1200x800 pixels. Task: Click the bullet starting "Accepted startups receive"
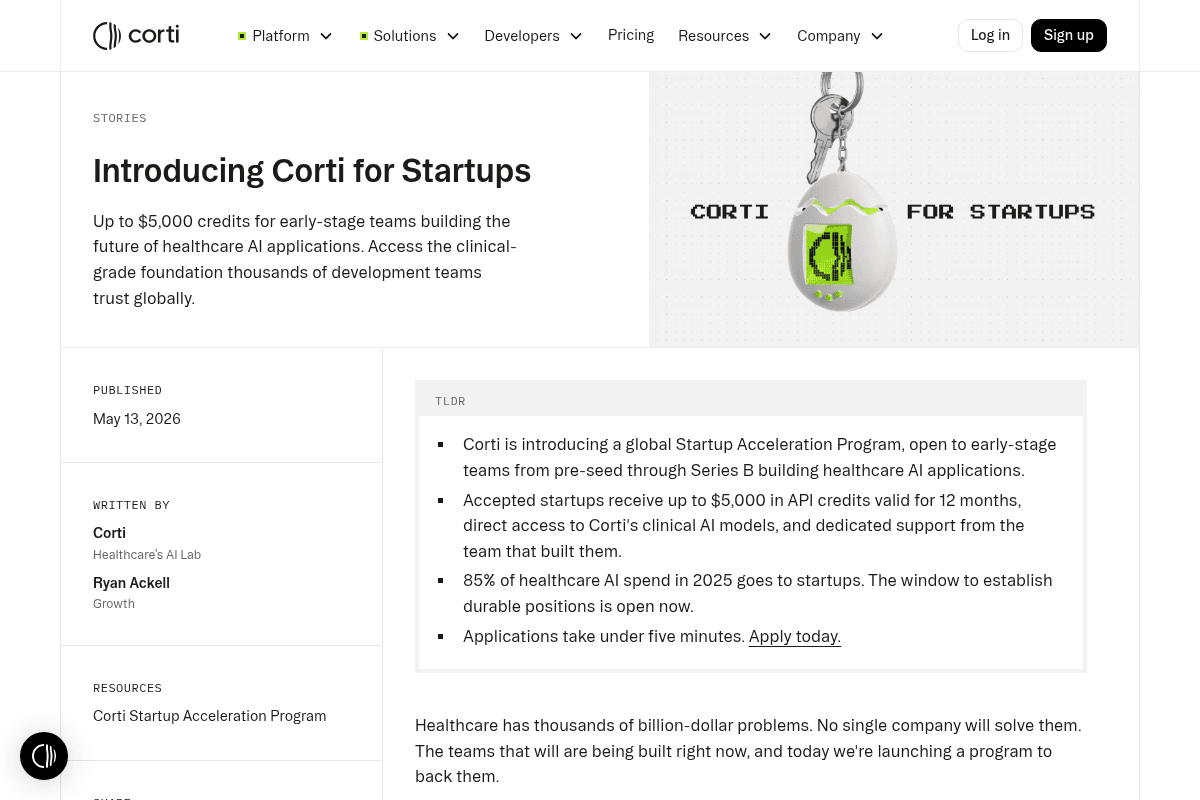pos(744,525)
